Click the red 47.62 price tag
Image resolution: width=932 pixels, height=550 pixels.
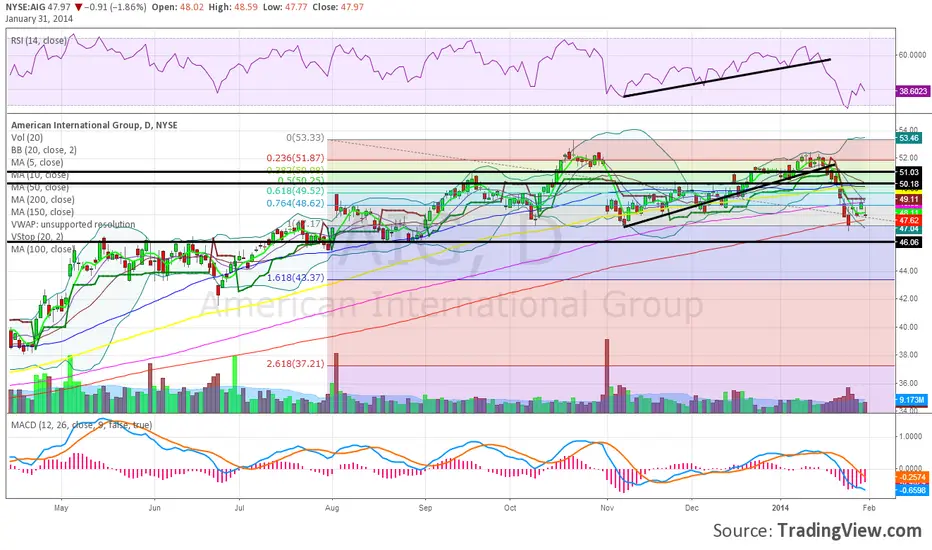point(909,220)
